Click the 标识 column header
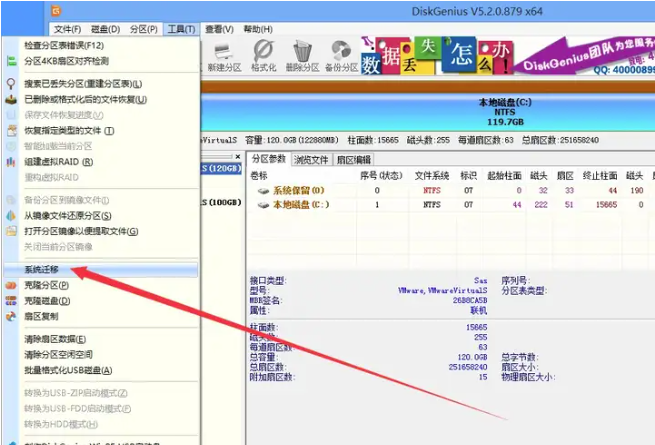Image resolution: width=655 pixels, height=445 pixels. coord(468,176)
